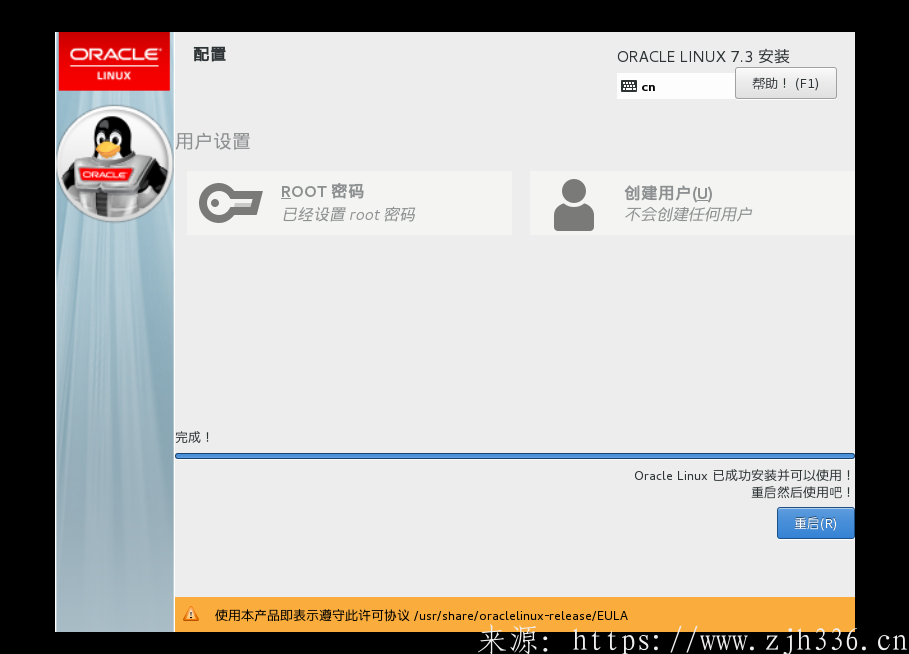The height and width of the screenshot is (654, 909).
Task: Click the Oracle Linux 已成功安装 message
Action: tap(743, 475)
